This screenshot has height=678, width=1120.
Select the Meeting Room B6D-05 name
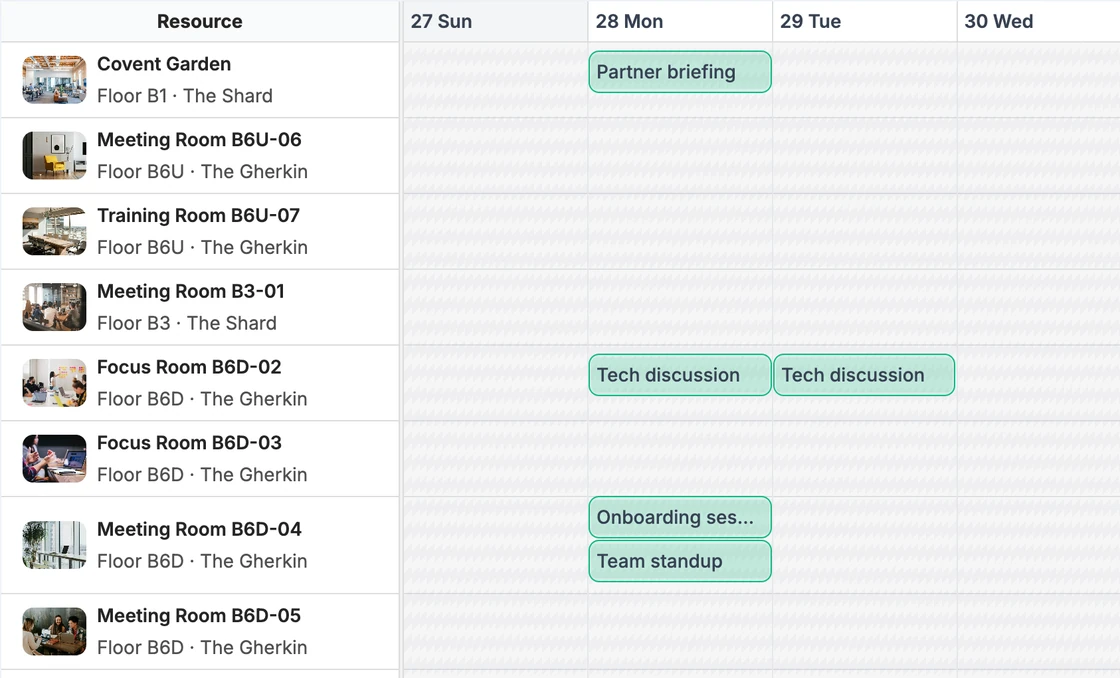(199, 615)
